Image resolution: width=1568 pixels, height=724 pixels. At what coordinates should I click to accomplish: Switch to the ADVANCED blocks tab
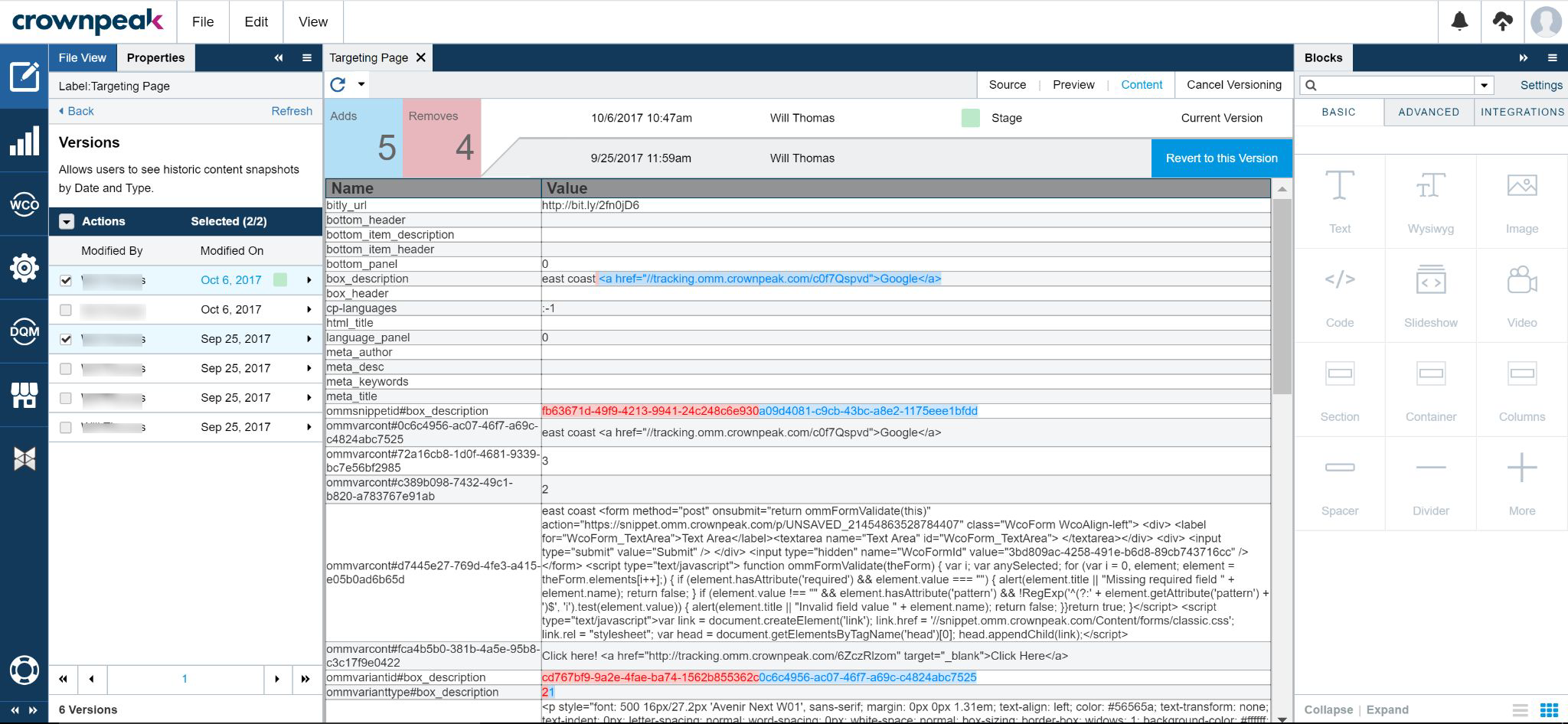coord(1429,112)
